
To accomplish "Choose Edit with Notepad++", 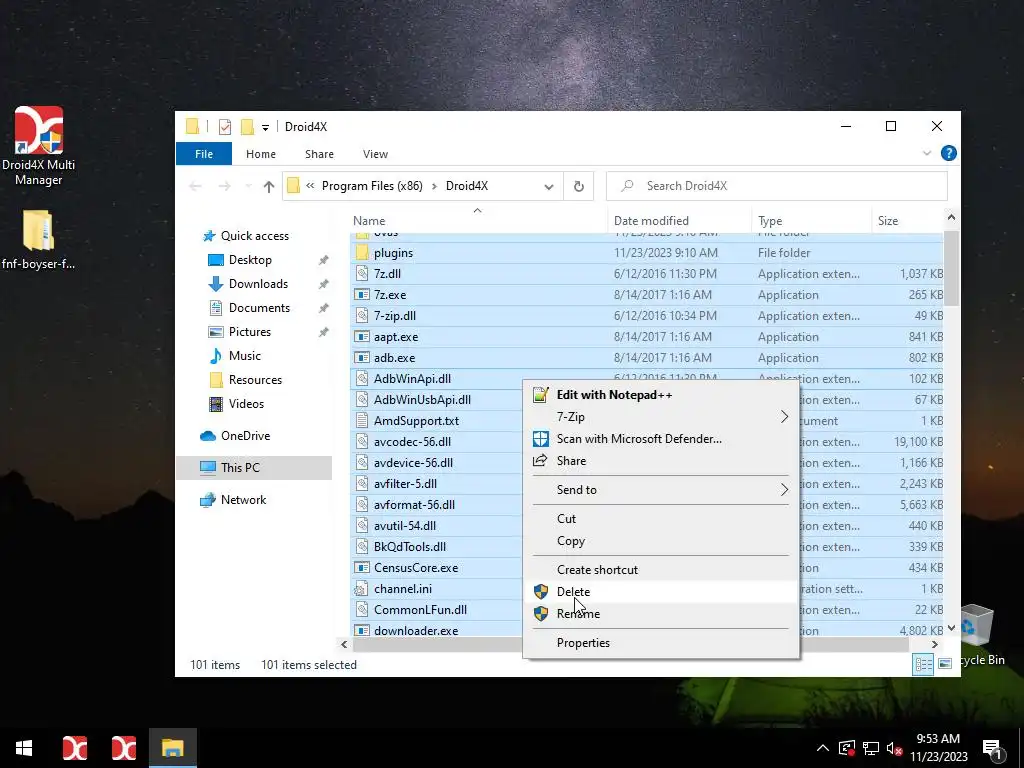I will tap(661, 394).
